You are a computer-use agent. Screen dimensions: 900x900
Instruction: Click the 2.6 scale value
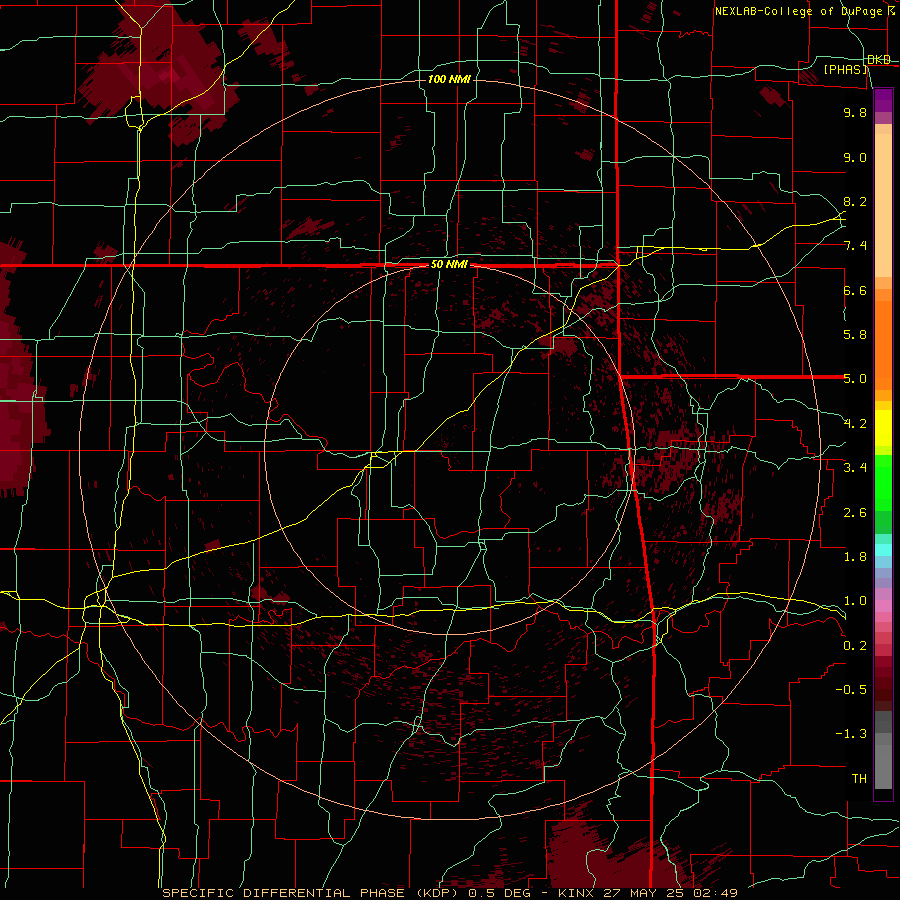coord(855,513)
